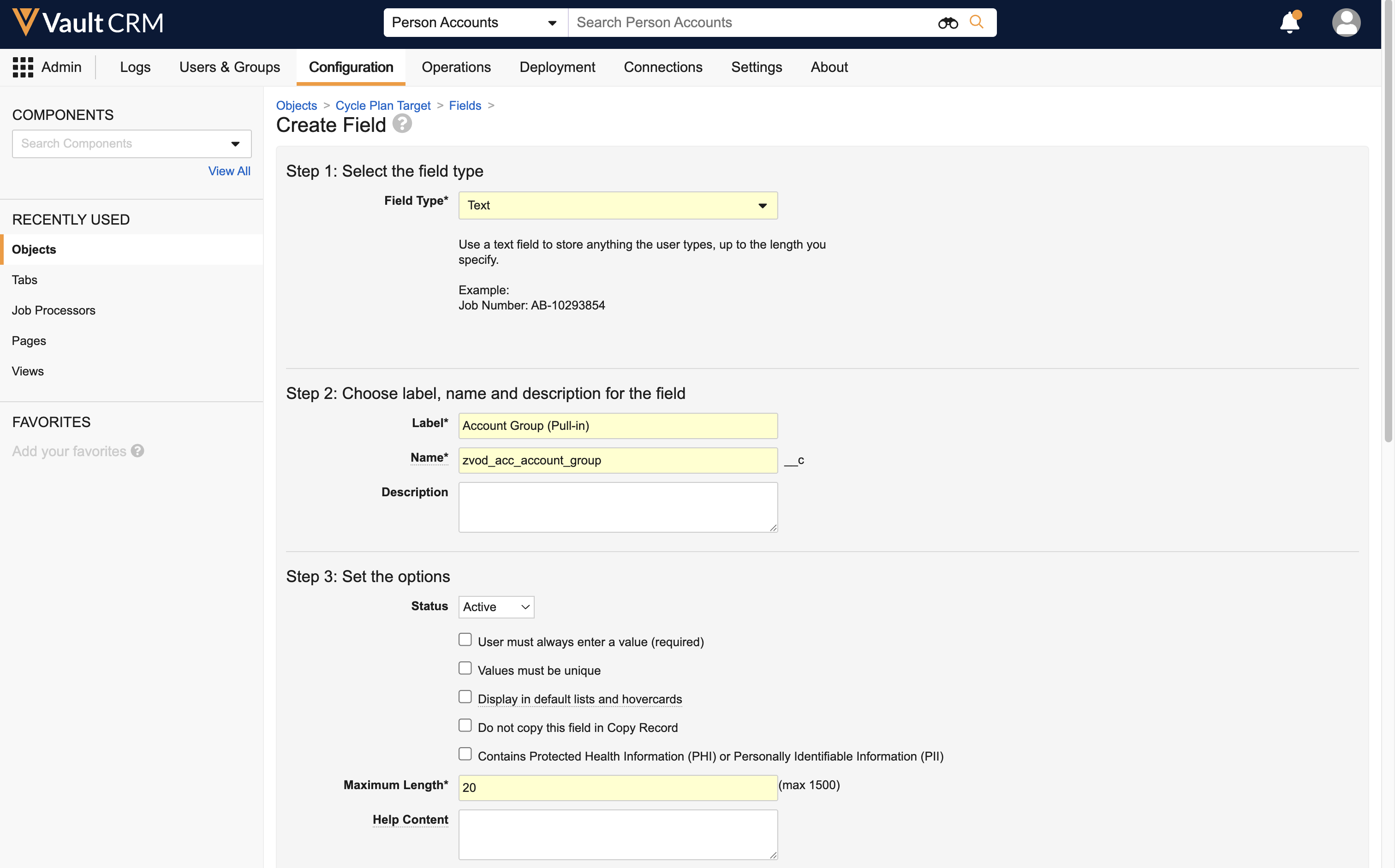The image size is (1395, 868).
Task: Go to Cycle Plan Target breadcrumb
Action: click(382, 106)
